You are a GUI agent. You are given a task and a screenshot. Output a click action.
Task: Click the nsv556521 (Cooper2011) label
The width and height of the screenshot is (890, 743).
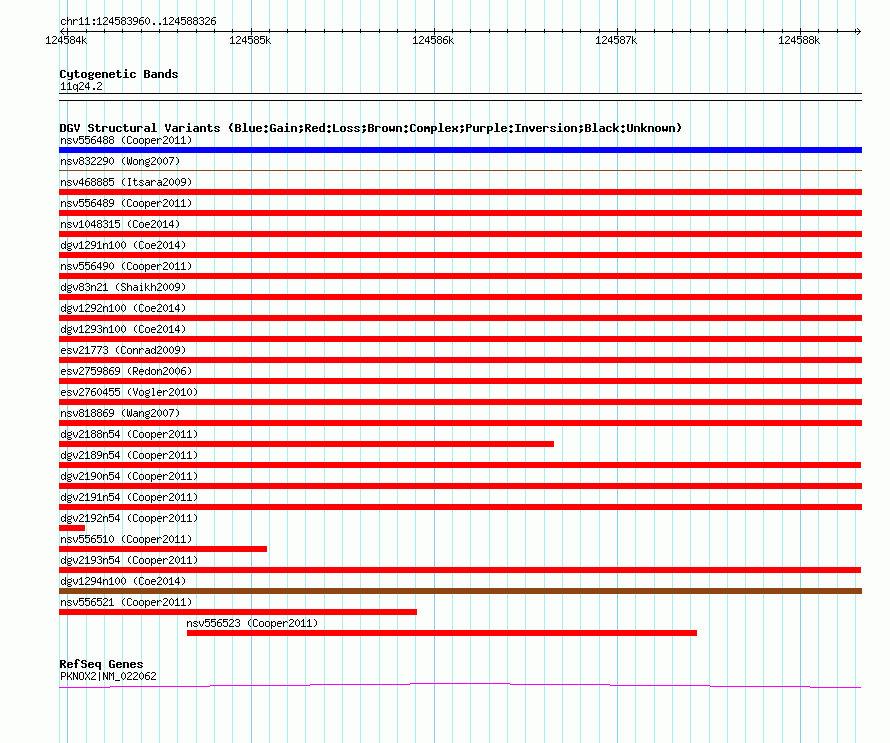tap(126, 602)
